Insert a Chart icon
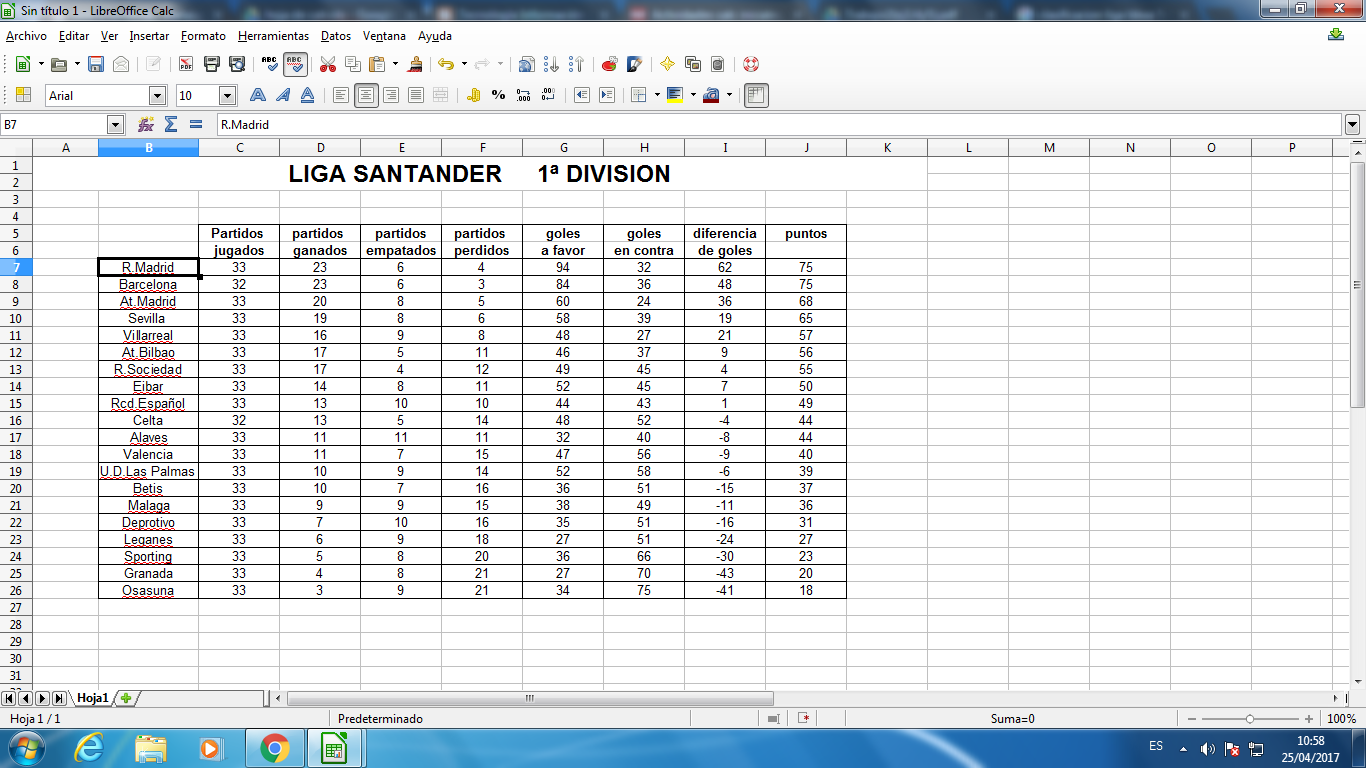 point(609,64)
